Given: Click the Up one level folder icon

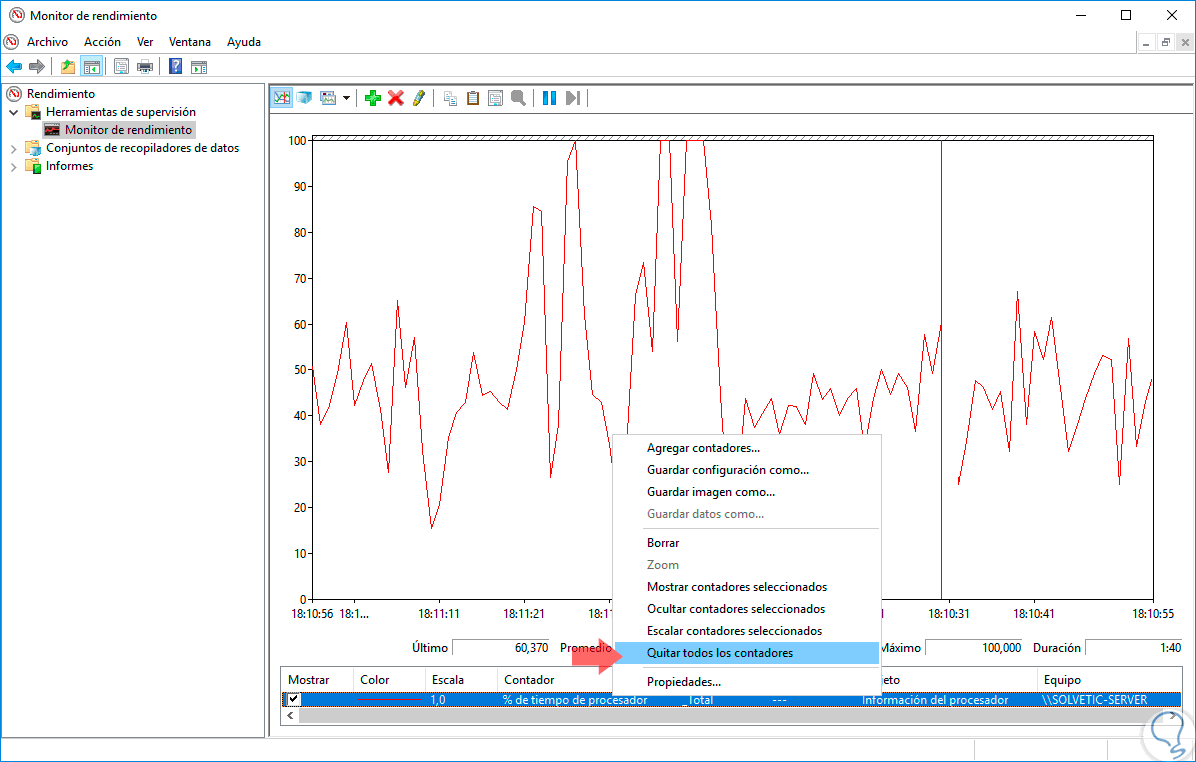Looking at the screenshot, I should point(68,67).
